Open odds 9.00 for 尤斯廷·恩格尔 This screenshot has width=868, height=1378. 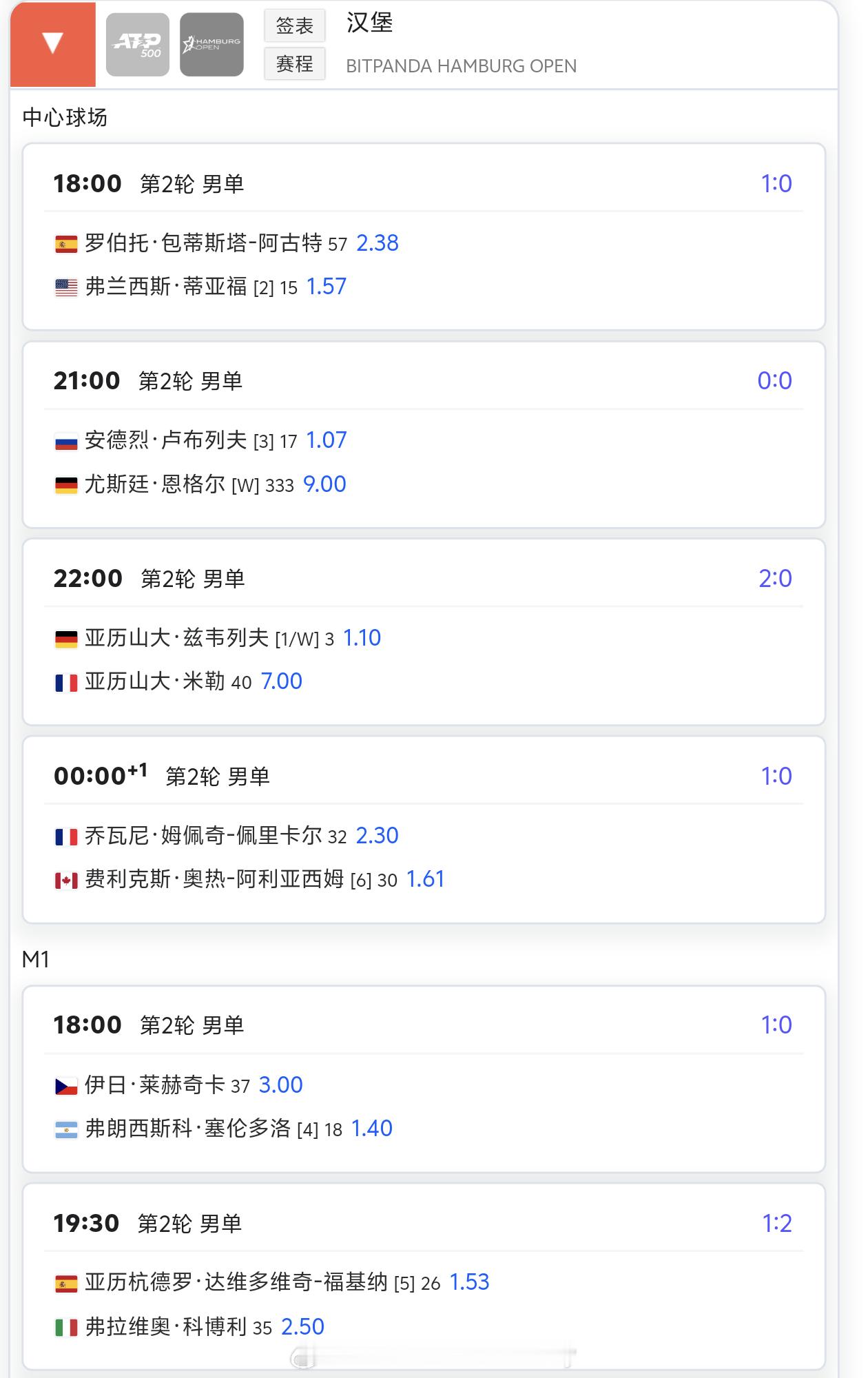(324, 484)
